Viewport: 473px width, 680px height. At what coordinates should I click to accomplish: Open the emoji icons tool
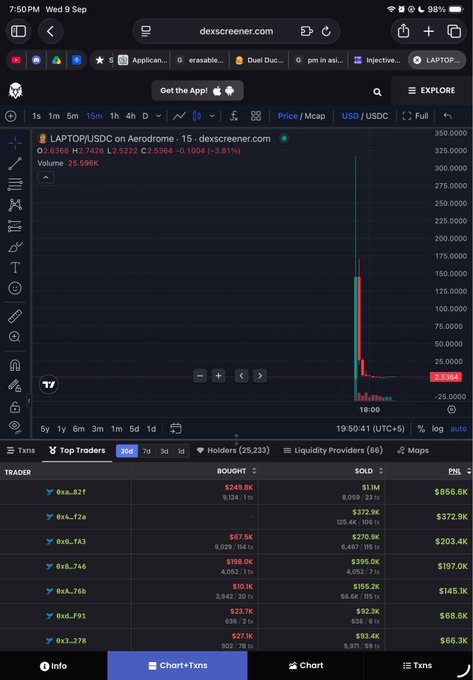[15, 288]
